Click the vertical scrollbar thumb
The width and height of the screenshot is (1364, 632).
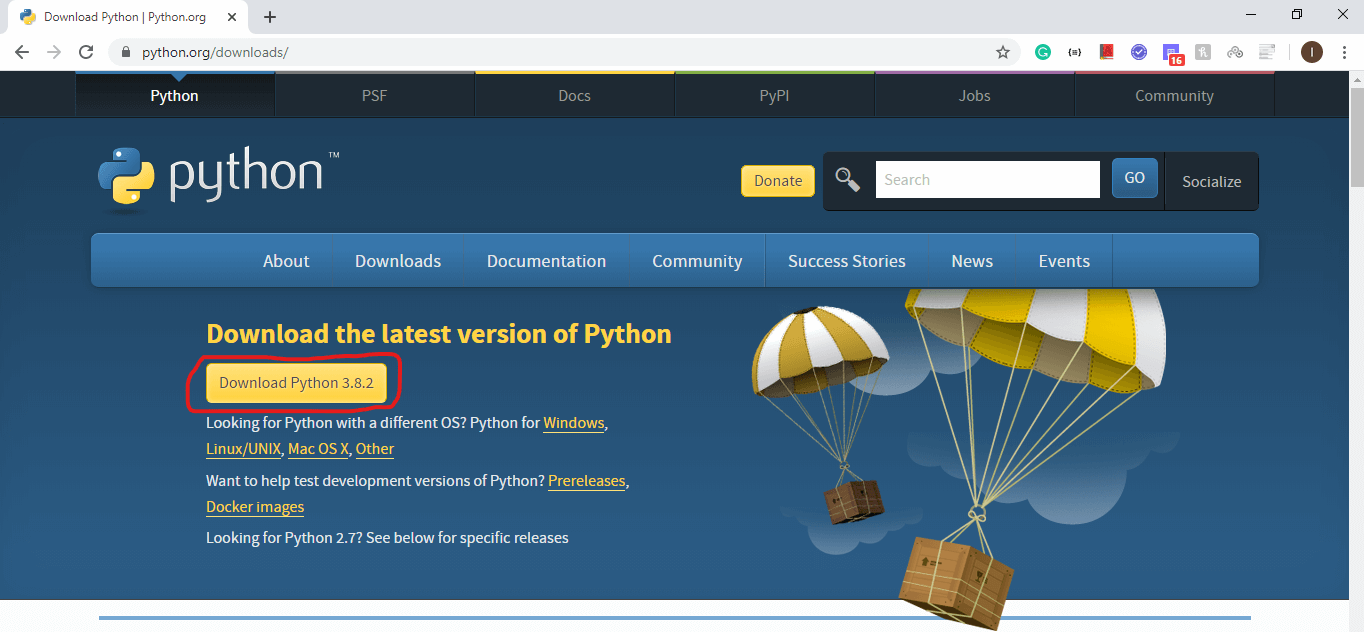pos(1356,138)
